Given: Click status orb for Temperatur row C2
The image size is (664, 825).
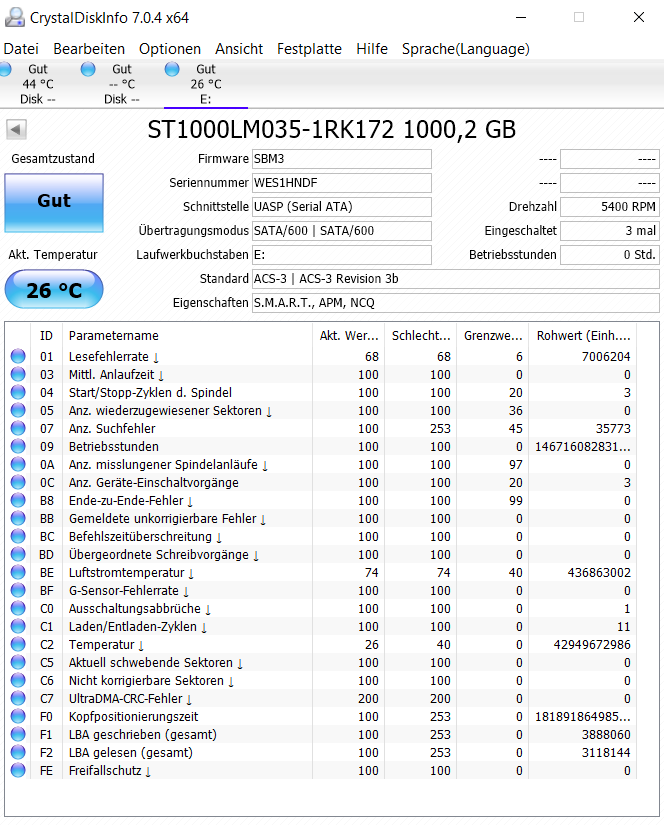Looking at the screenshot, I should (x=18, y=644).
